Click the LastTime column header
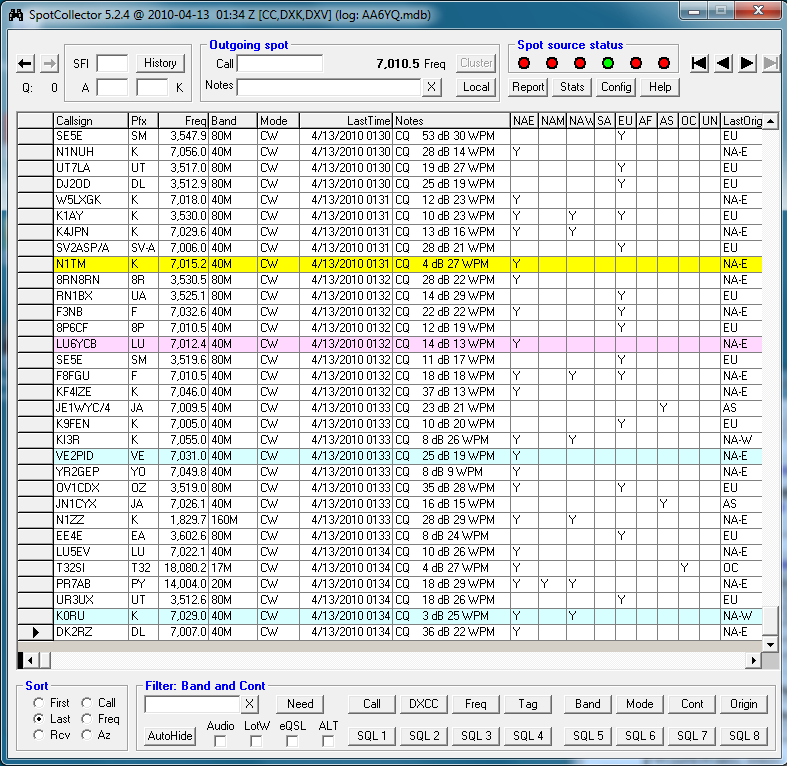Image resolution: width=787 pixels, height=766 pixels. tap(346, 121)
